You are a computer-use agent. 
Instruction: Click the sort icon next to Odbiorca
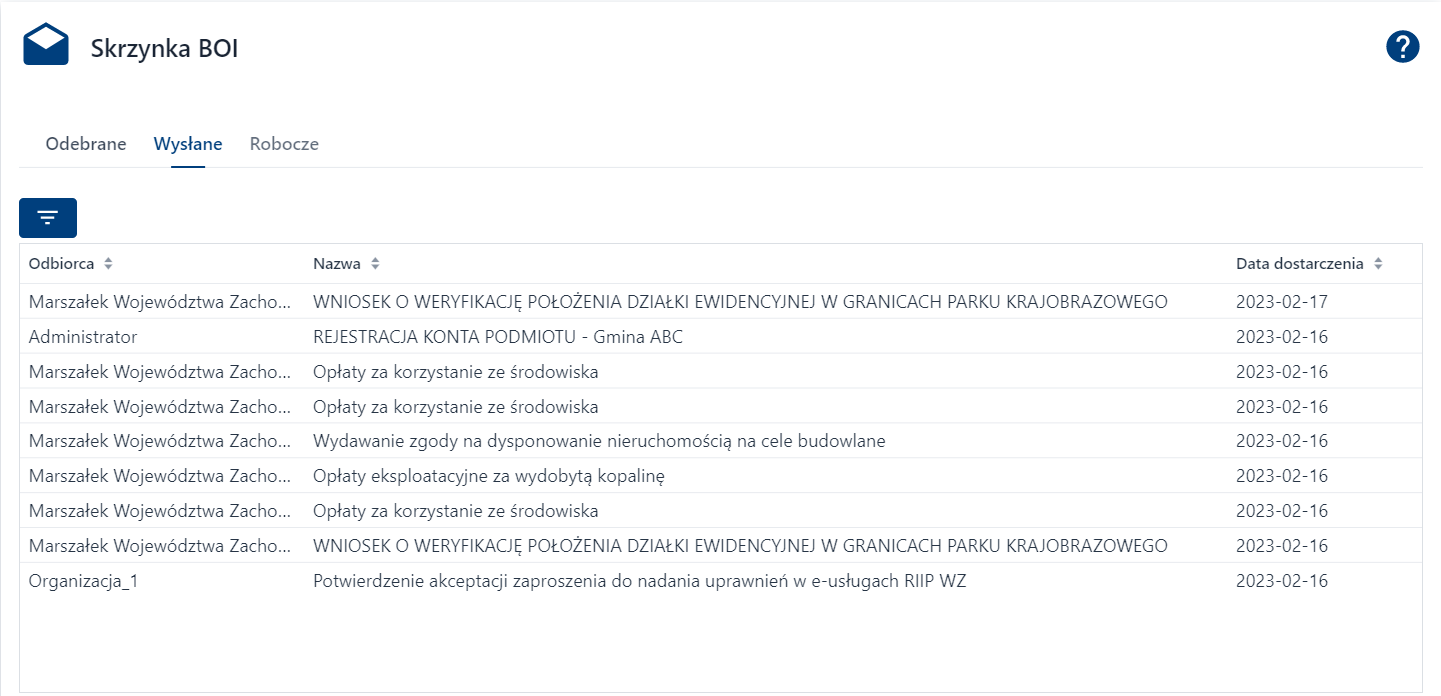tap(108, 263)
